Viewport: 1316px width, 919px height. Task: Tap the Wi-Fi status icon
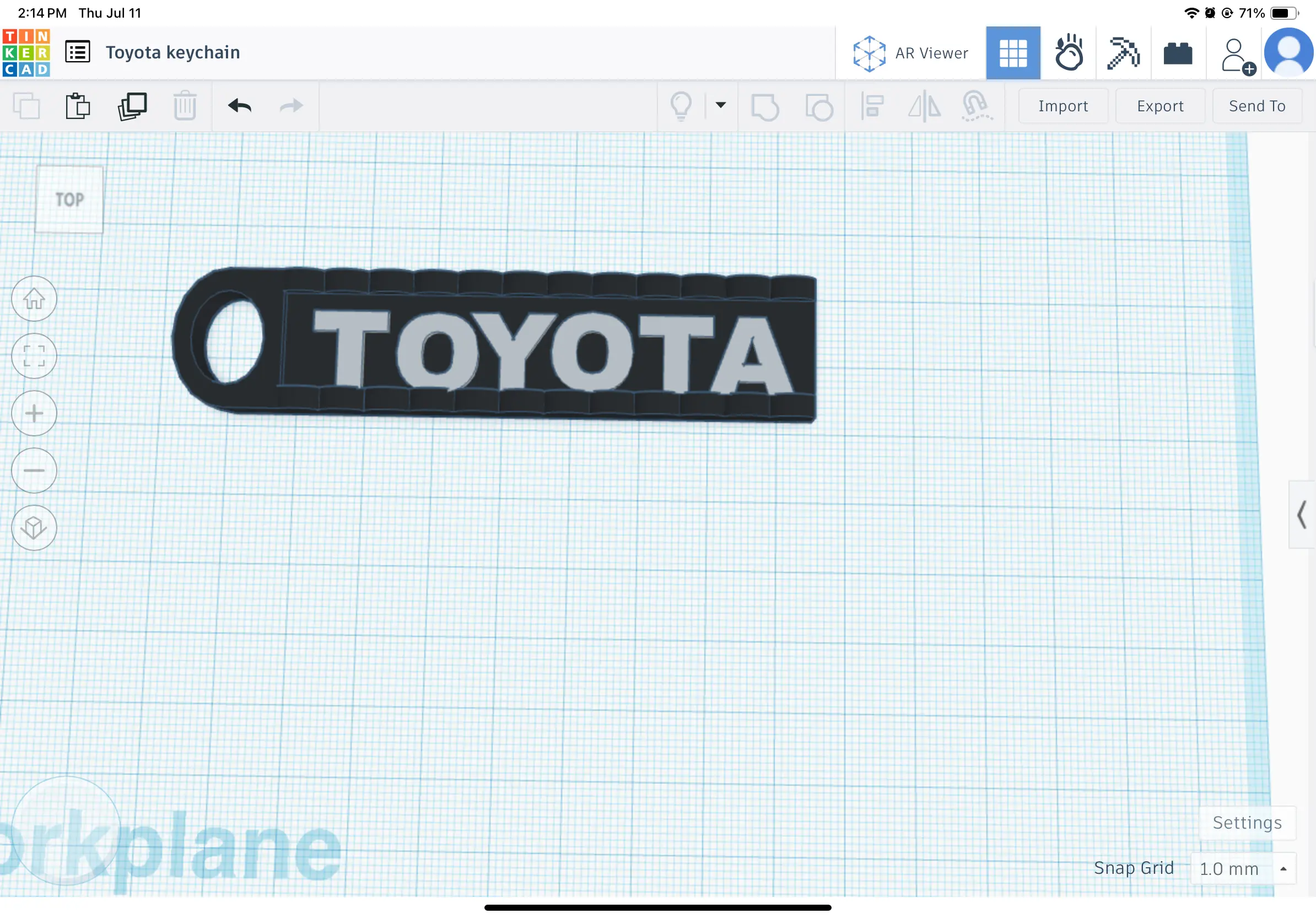click(x=1191, y=13)
